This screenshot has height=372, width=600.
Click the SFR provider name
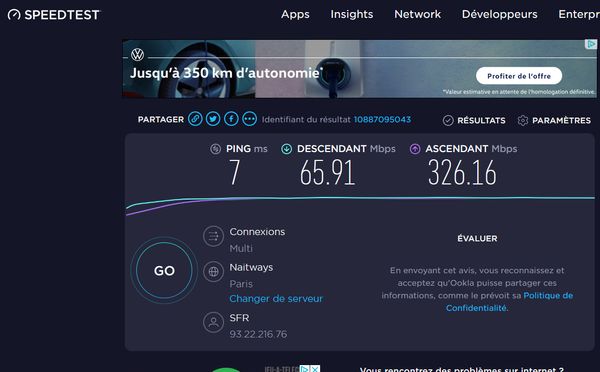pyautogui.click(x=239, y=318)
